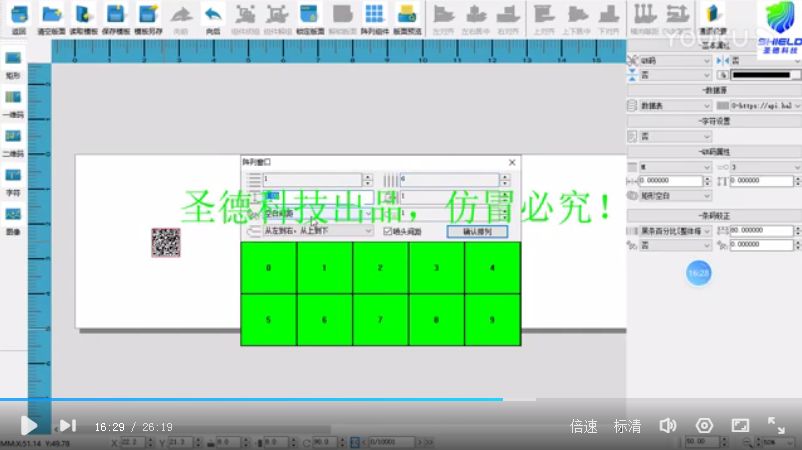Toggle web fullscreen mode icon
802x450 pixels.
click(x=740, y=425)
